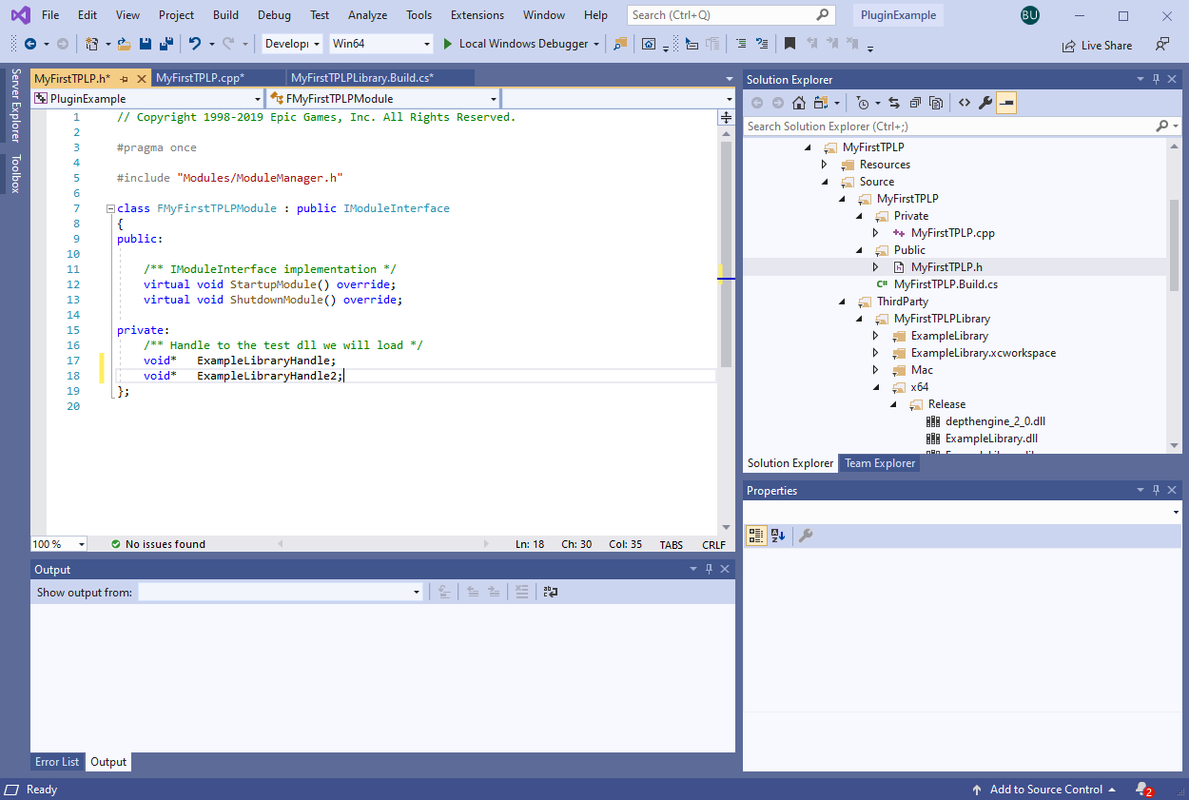The width and height of the screenshot is (1189, 800).
Task: Open the Send Feedback icon at top right
Action: (x=1162, y=45)
